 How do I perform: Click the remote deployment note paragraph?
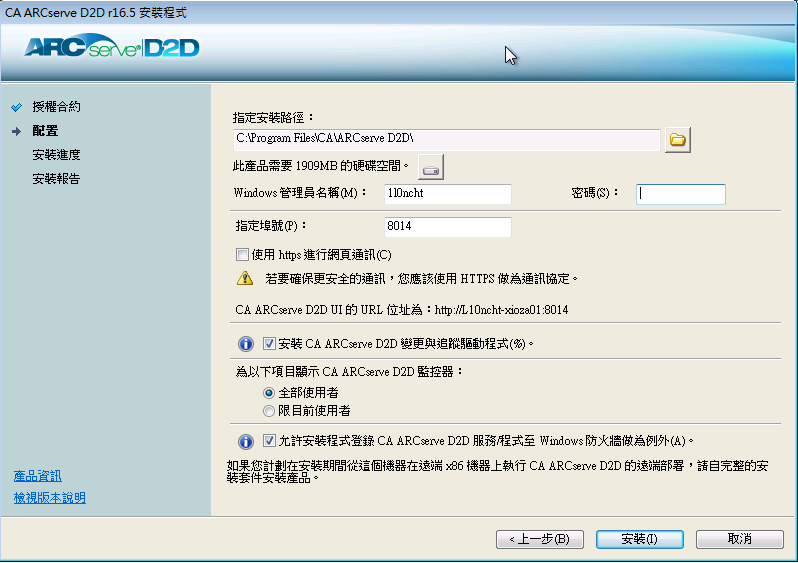[497, 472]
